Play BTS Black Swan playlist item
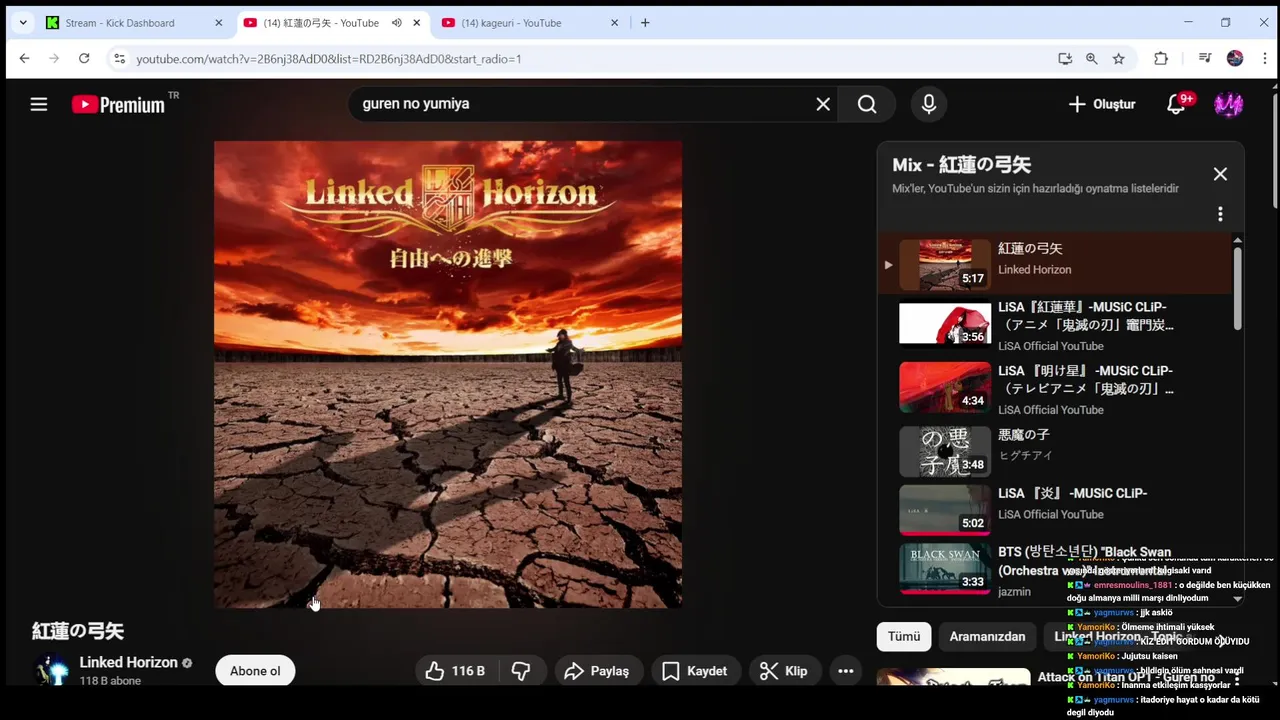 1055,569
